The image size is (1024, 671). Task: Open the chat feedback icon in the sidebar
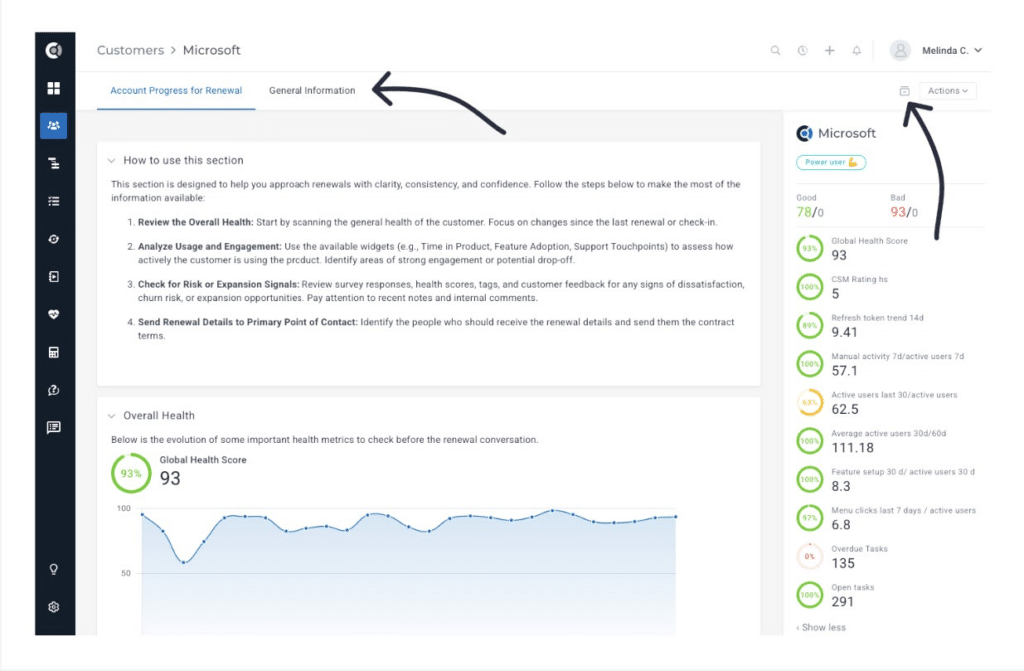[54, 428]
